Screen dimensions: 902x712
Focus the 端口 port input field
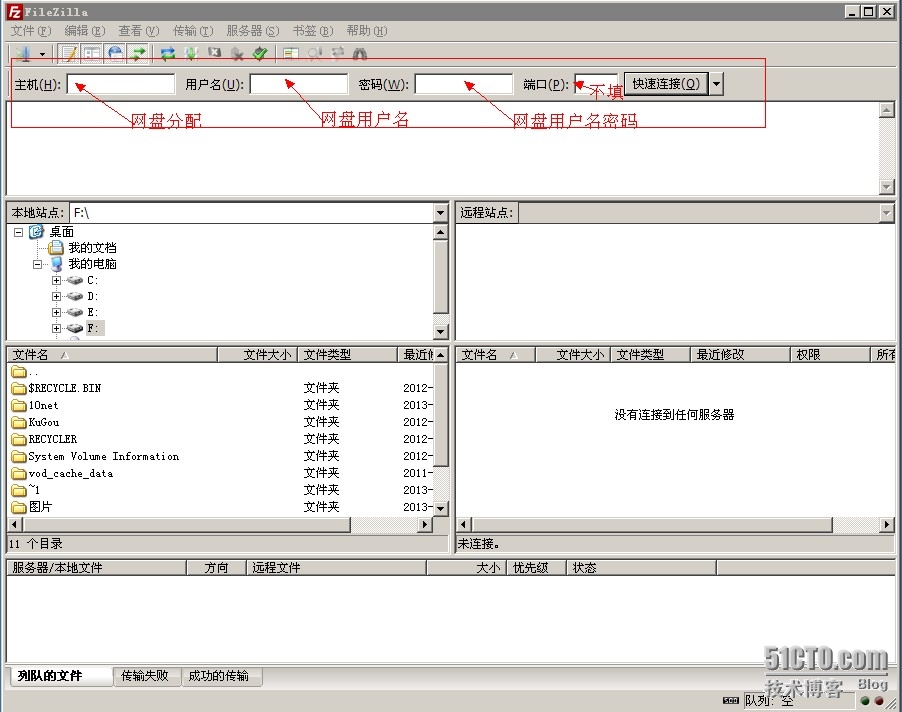pyautogui.click(x=597, y=84)
